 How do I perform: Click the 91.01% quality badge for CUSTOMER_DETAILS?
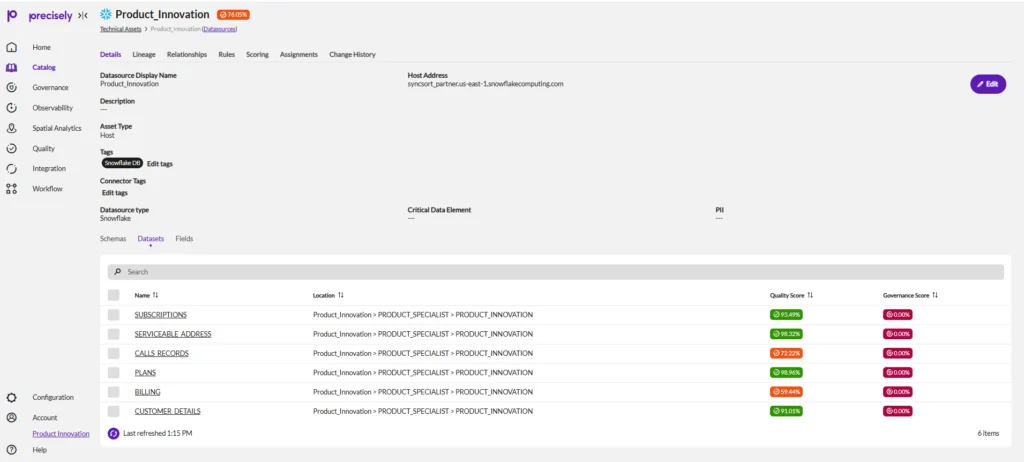786,412
